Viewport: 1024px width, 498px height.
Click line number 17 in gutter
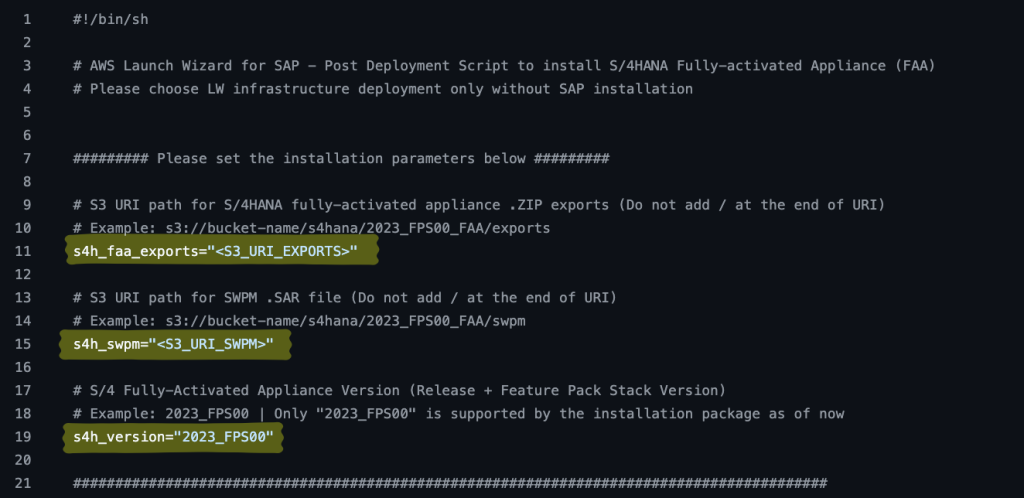click(x=23, y=391)
